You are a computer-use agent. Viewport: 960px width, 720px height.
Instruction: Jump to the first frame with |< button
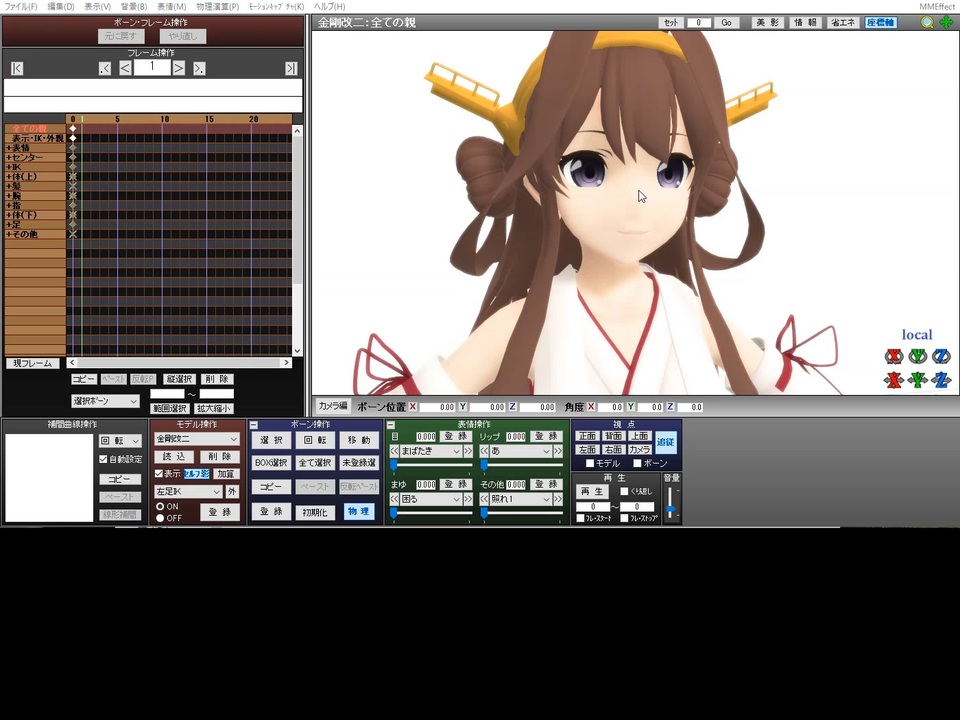pos(17,69)
